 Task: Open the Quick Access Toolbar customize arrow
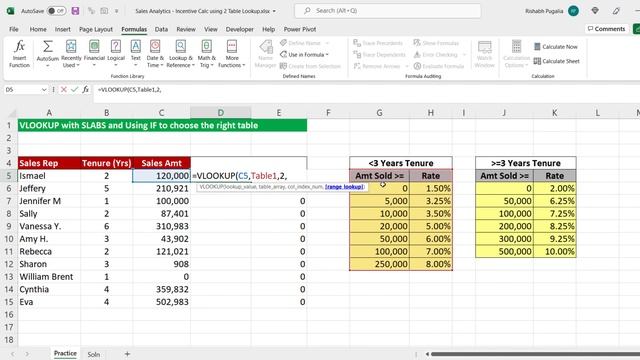coord(116,11)
